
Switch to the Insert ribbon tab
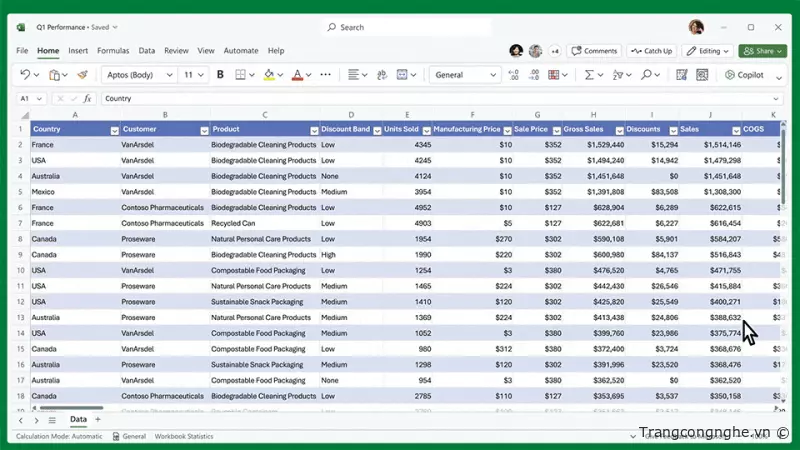[x=78, y=50]
